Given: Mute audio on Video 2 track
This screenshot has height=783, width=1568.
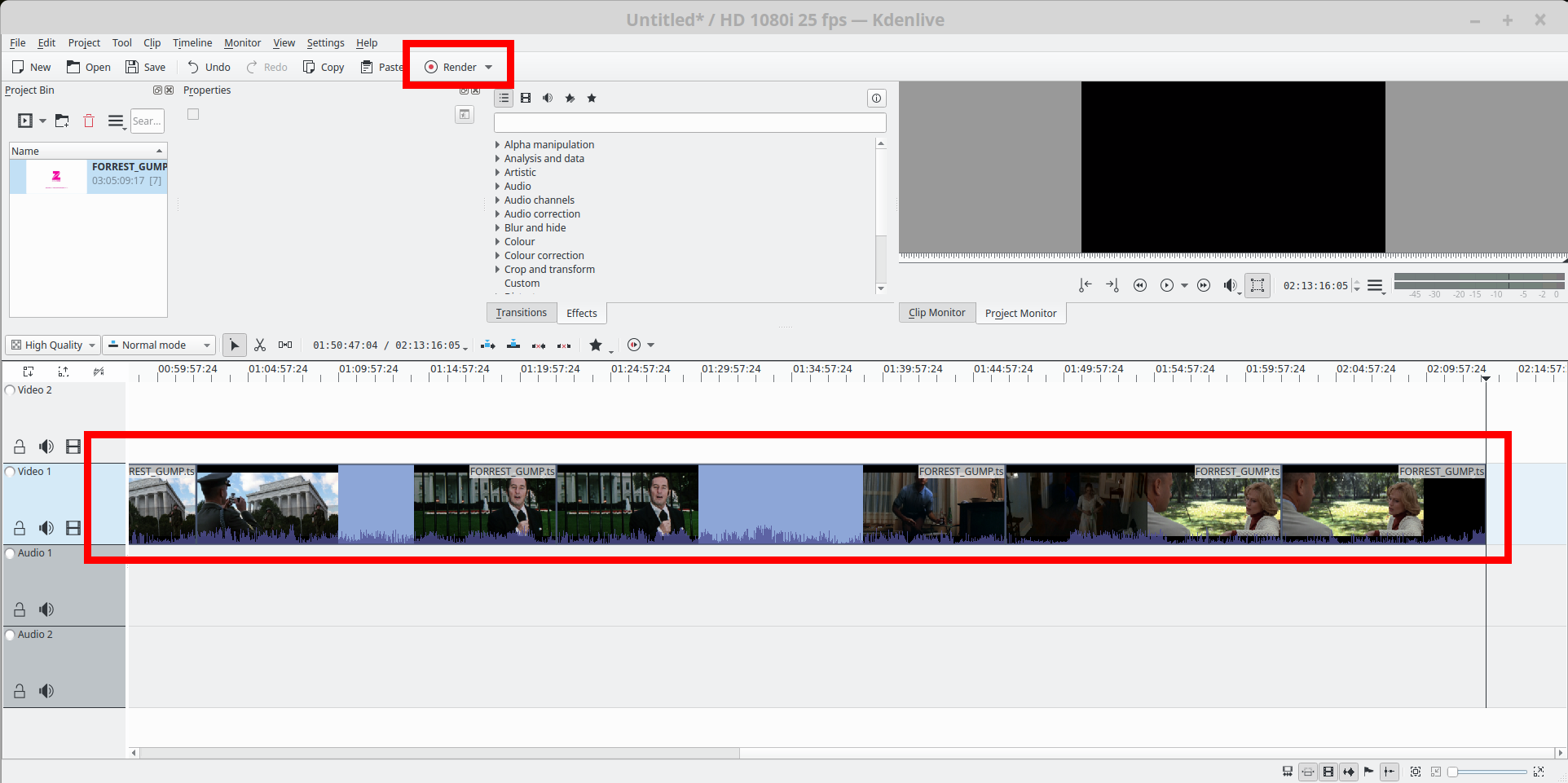Looking at the screenshot, I should pyautogui.click(x=46, y=446).
